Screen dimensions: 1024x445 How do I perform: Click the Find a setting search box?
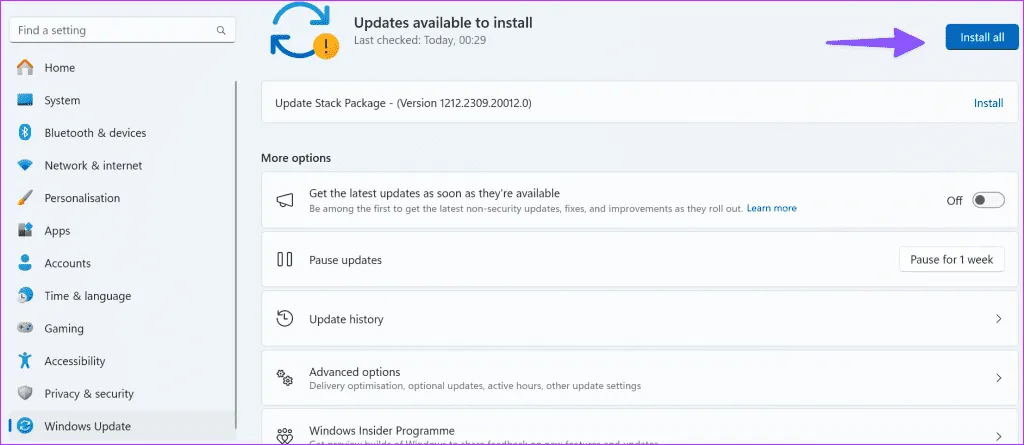point(110,31)
